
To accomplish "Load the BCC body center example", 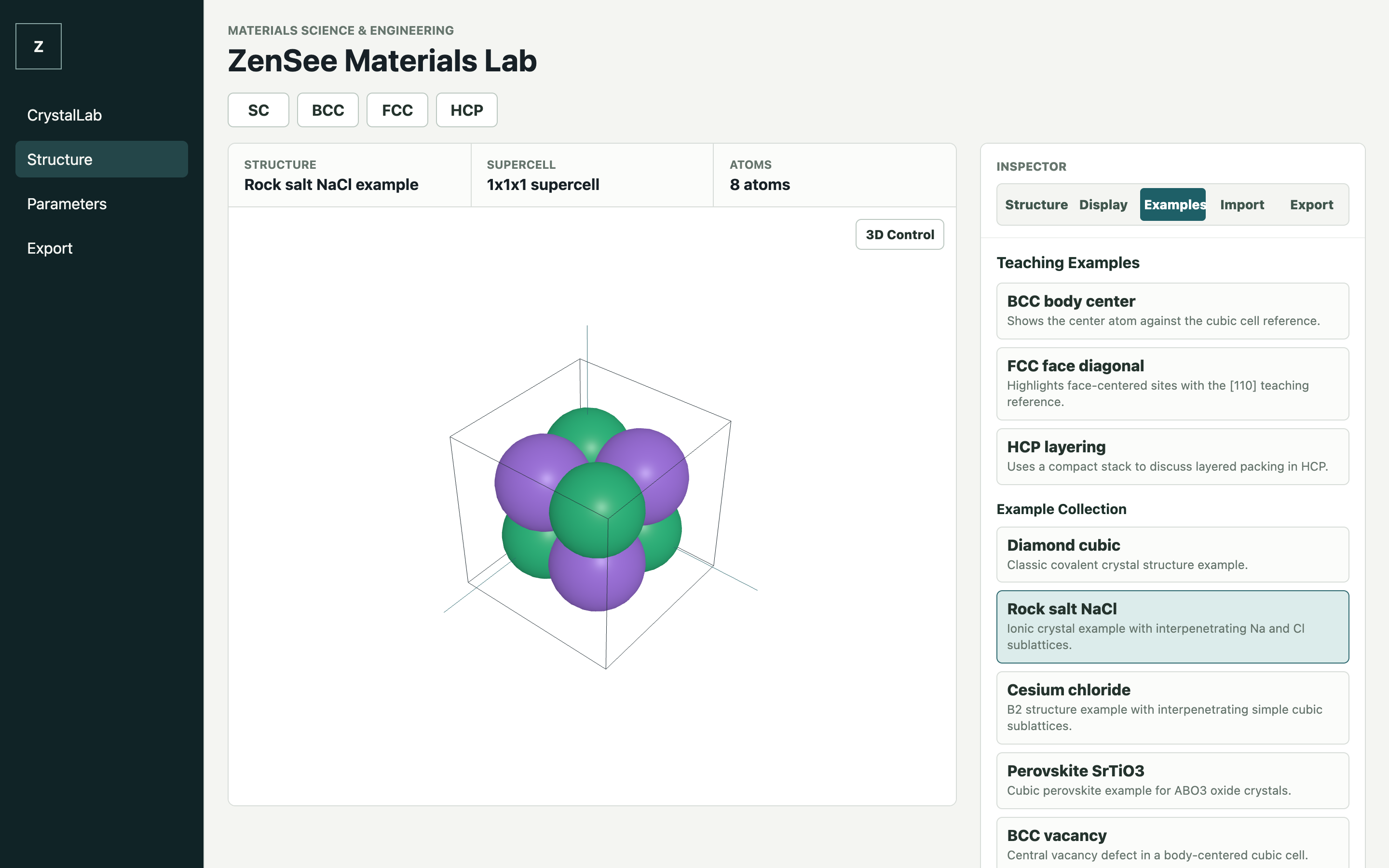I will coord(1172,311).
